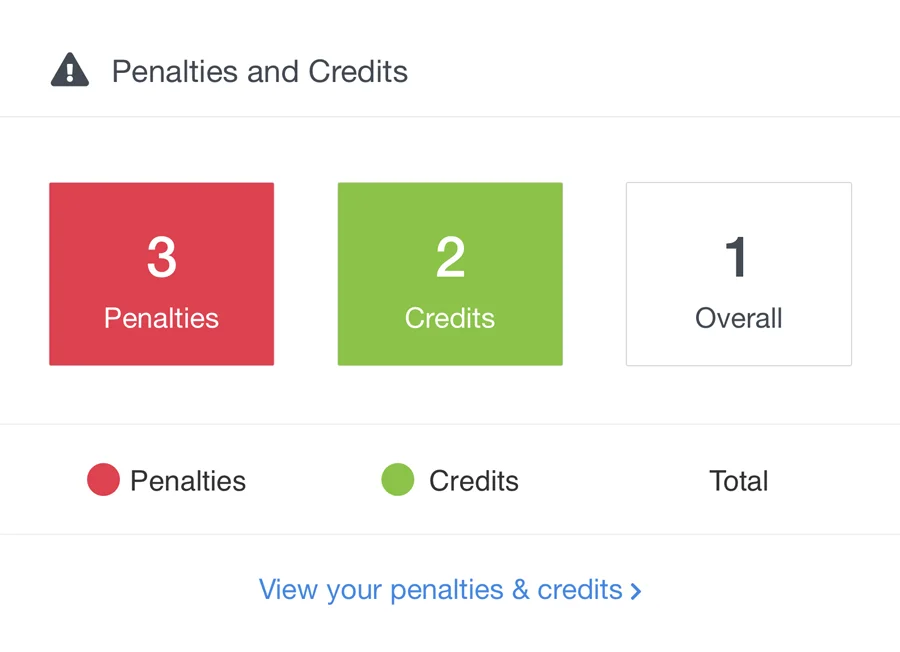Select the Total legend label
This screenshot has height=652, width=900.
738,481
